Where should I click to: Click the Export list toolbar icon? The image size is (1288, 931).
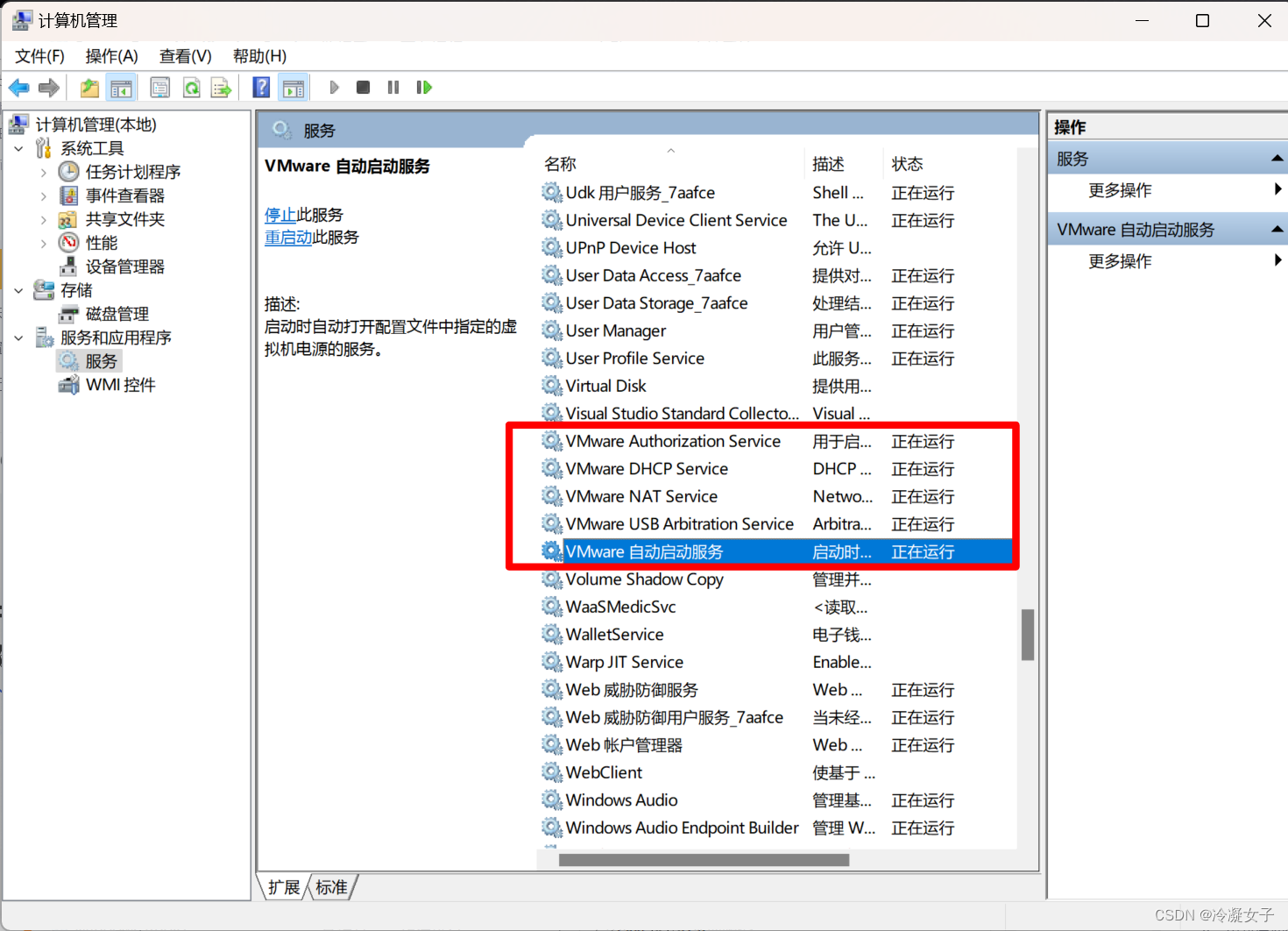(x=221, y=88)
